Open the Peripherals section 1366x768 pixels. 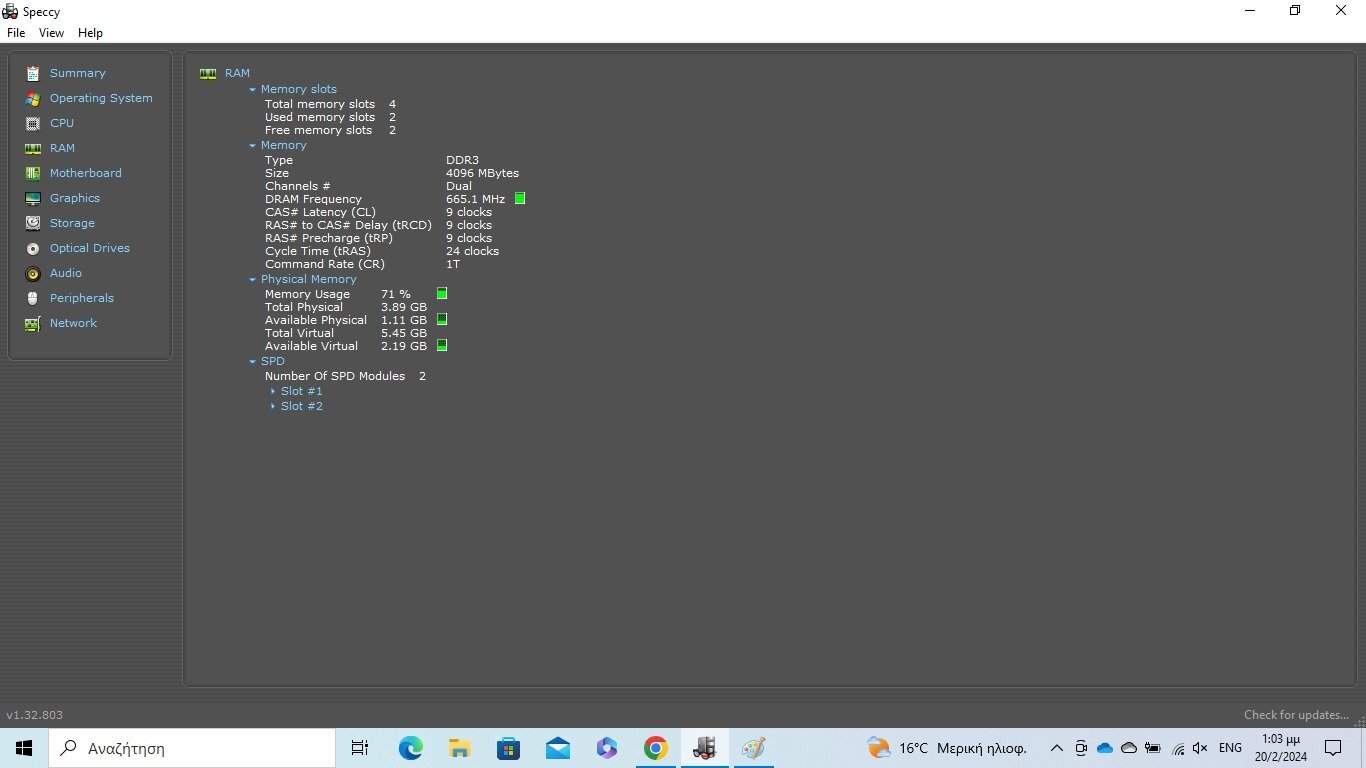click(x=82, y=298)
